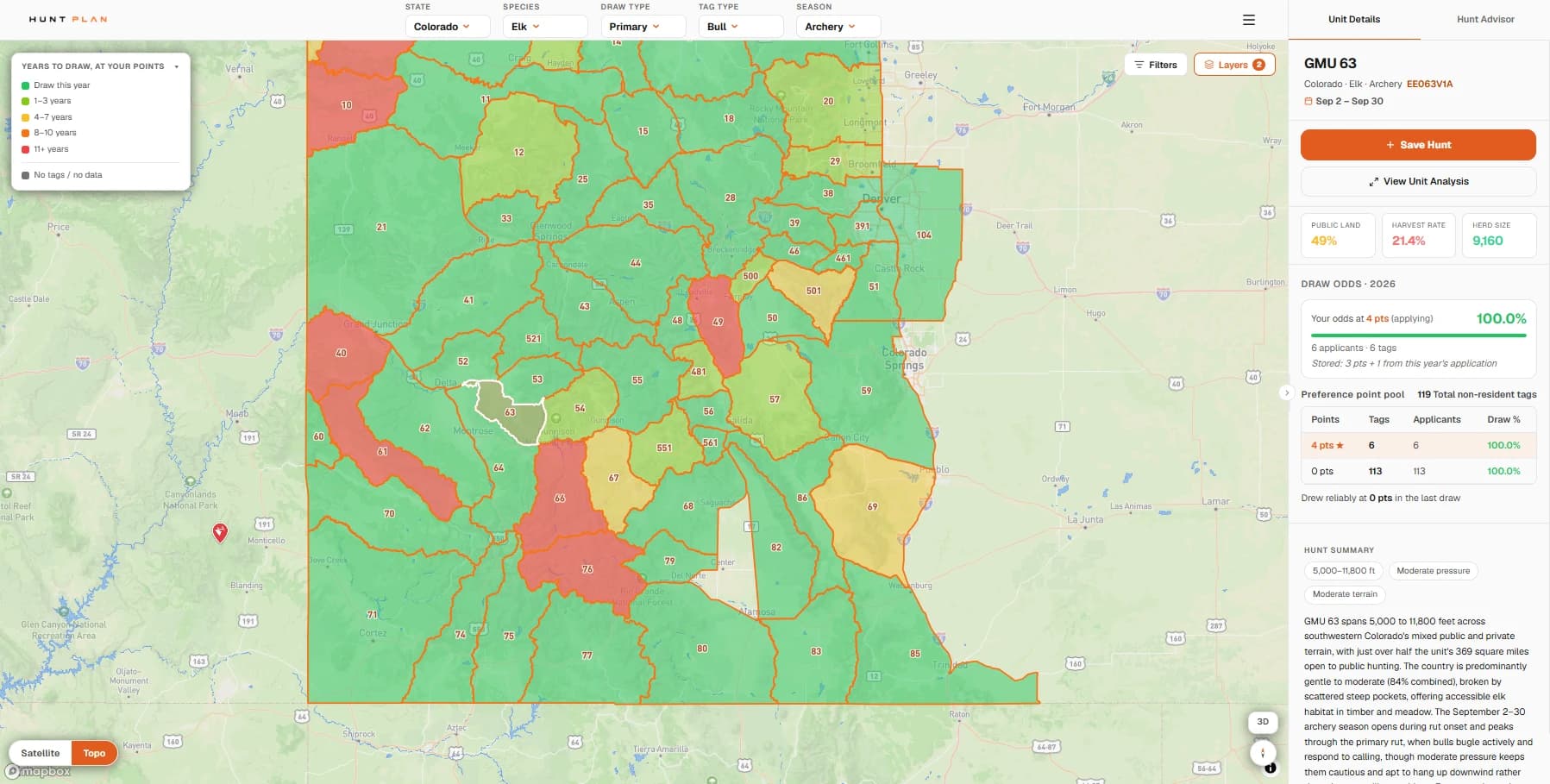The width and height of the screenshot is (1550, 784).
Task: Expand the Years to Draw legend dropdown
Action: click(x=177, y=66)
